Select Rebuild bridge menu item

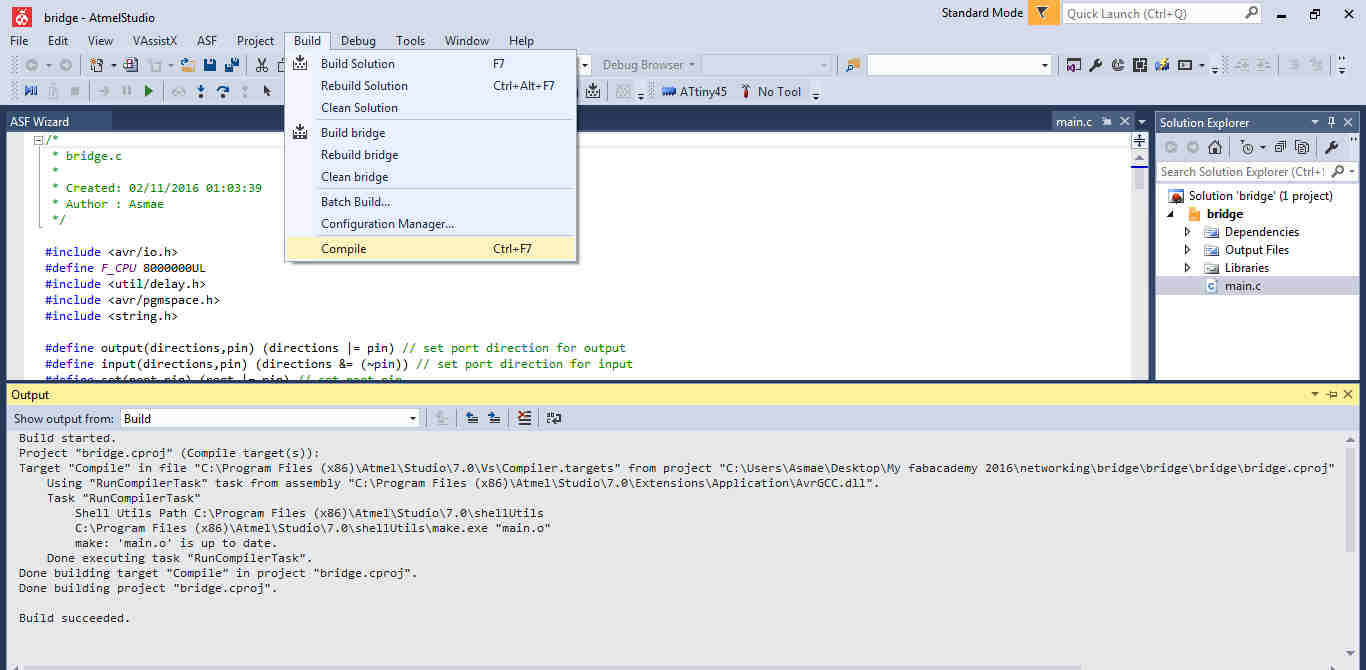pos(430,155)
